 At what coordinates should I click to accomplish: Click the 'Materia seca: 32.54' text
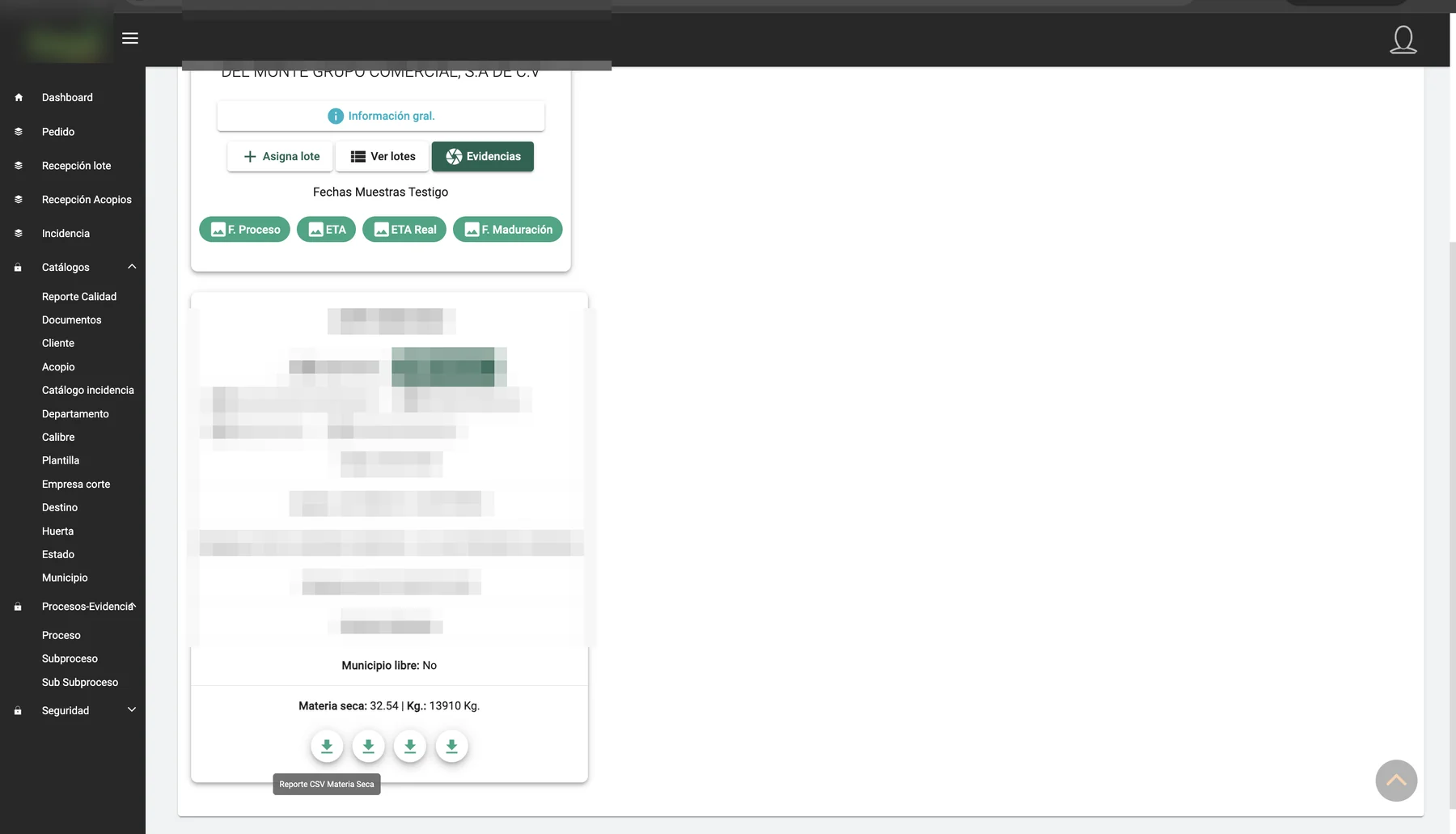349,706
